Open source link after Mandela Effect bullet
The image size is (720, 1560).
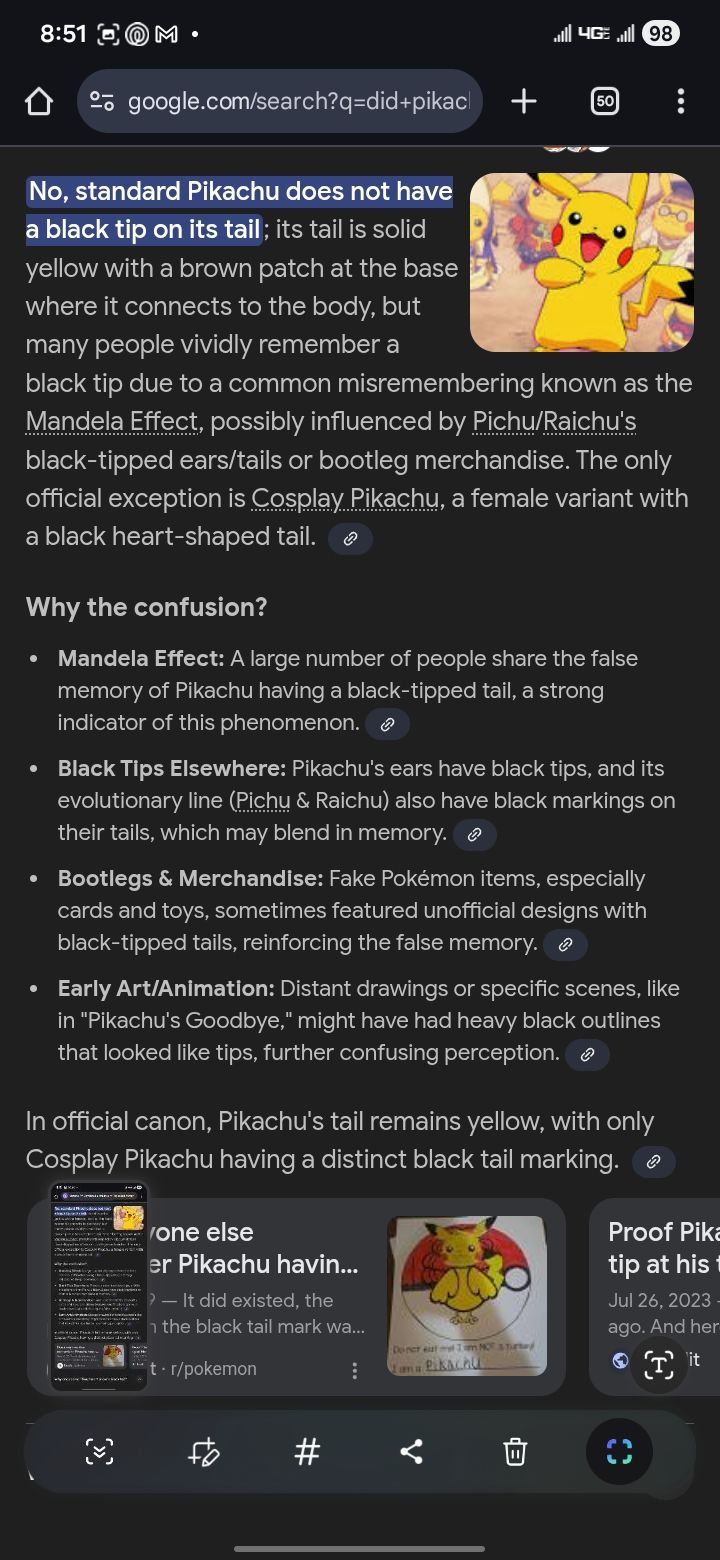(388, 724)
